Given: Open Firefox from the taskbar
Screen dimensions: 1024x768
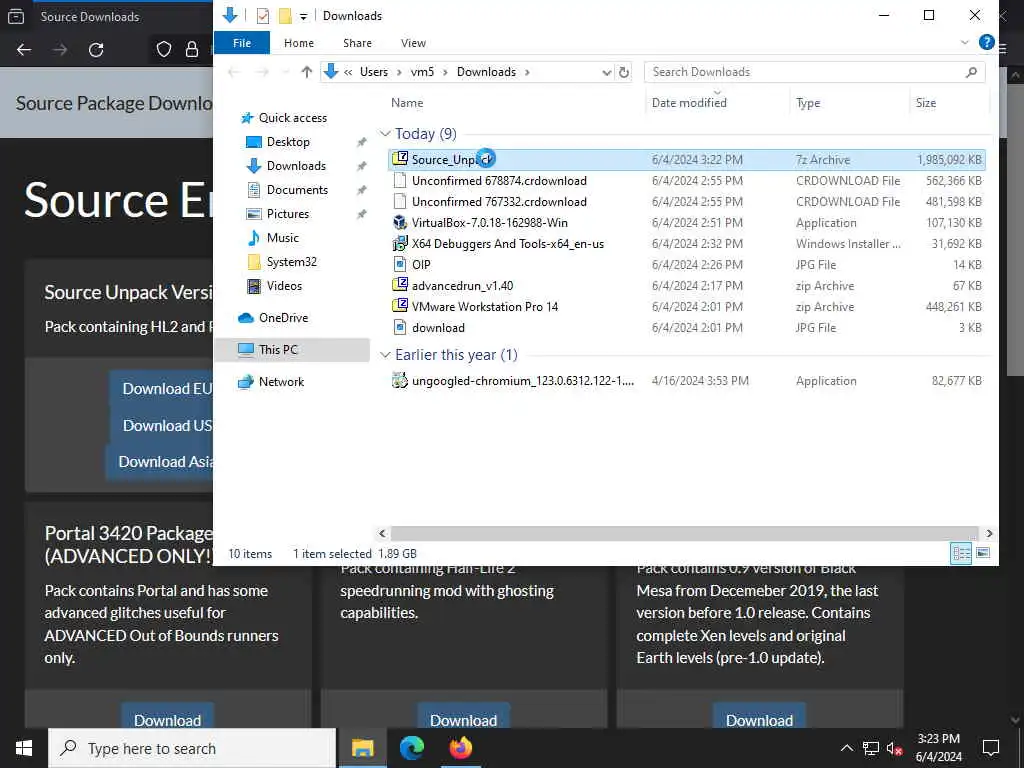Looking at the screenshot, I should (460, 748).
